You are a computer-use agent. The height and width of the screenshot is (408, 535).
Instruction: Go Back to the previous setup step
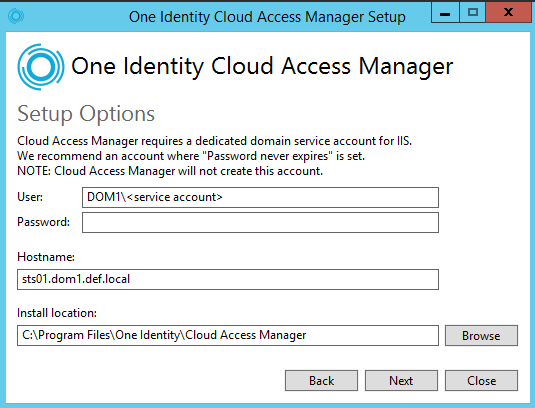[321, 380]
